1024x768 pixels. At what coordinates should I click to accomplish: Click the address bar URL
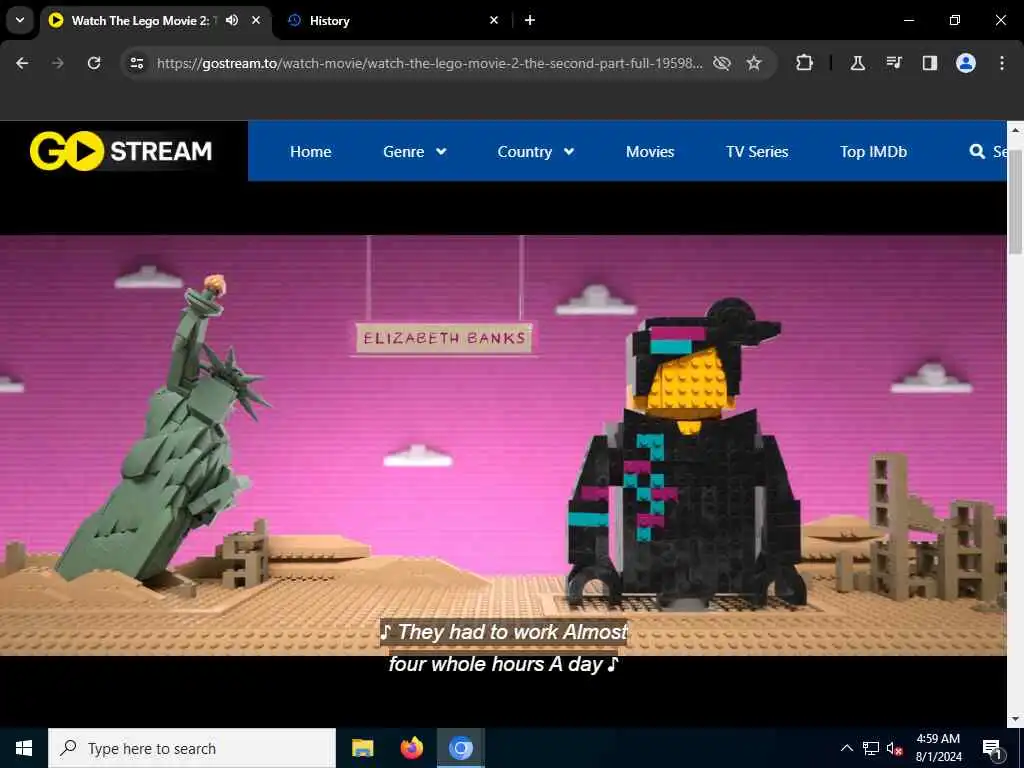430,63
